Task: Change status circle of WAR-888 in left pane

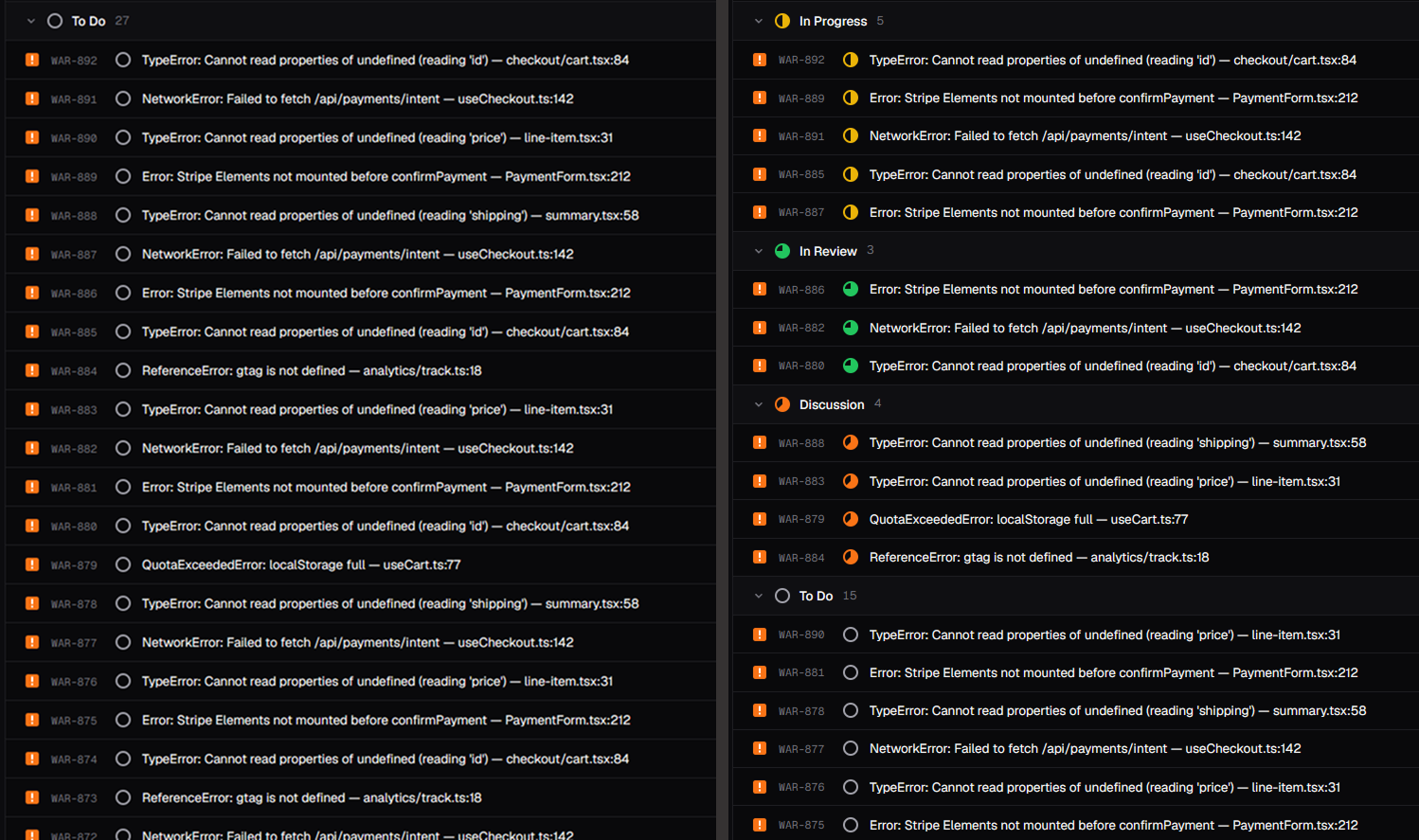Action: (123, 215)
